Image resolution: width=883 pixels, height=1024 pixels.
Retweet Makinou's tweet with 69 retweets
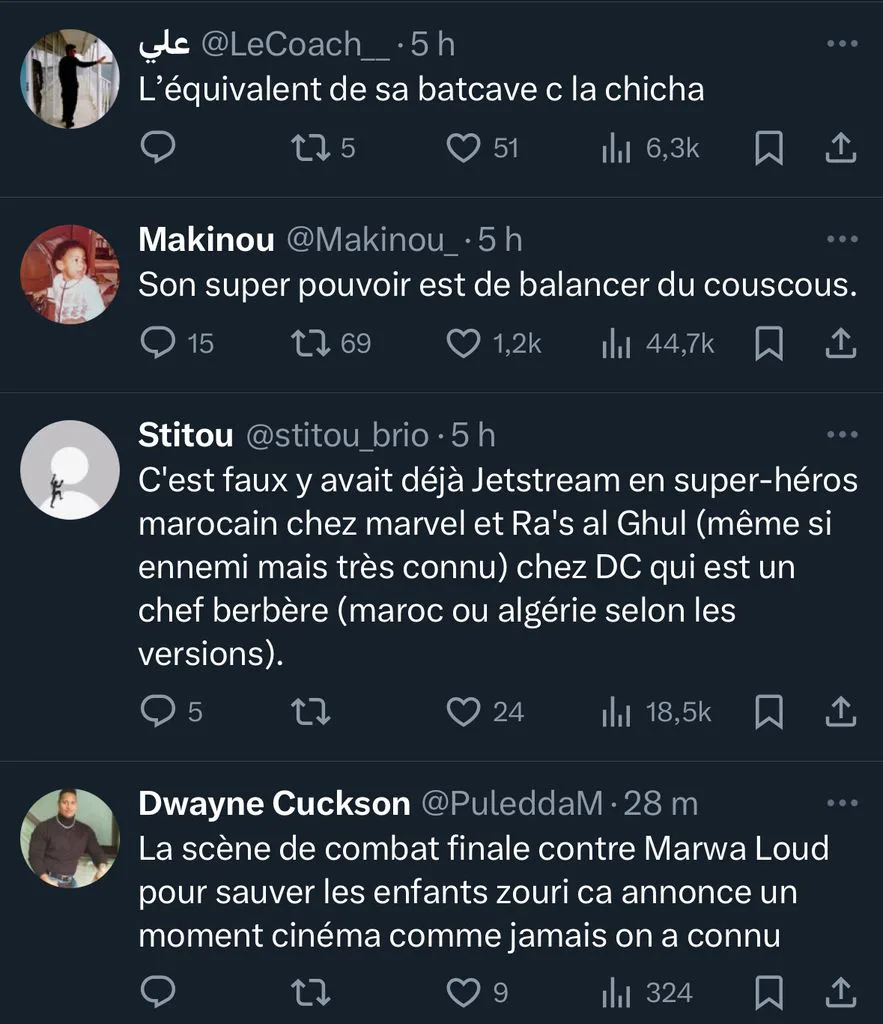pyautogui.click(x=310, y=343)
